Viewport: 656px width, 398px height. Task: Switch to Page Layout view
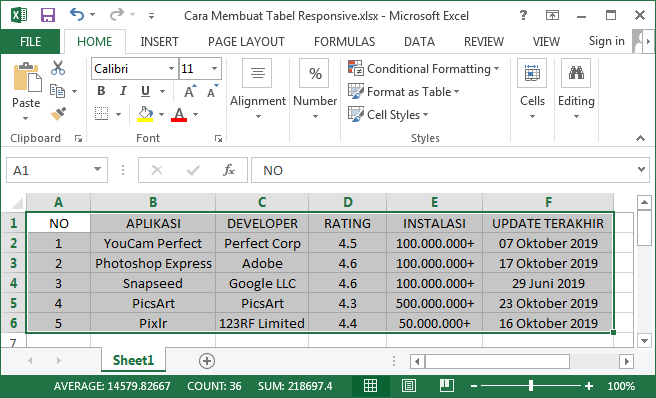pyautogui.click(x=409, y=385)
